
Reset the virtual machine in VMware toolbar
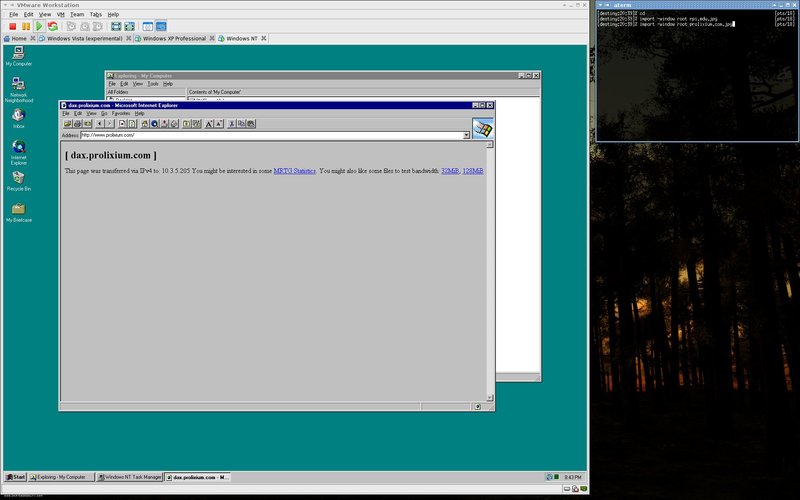click(53, 27)
